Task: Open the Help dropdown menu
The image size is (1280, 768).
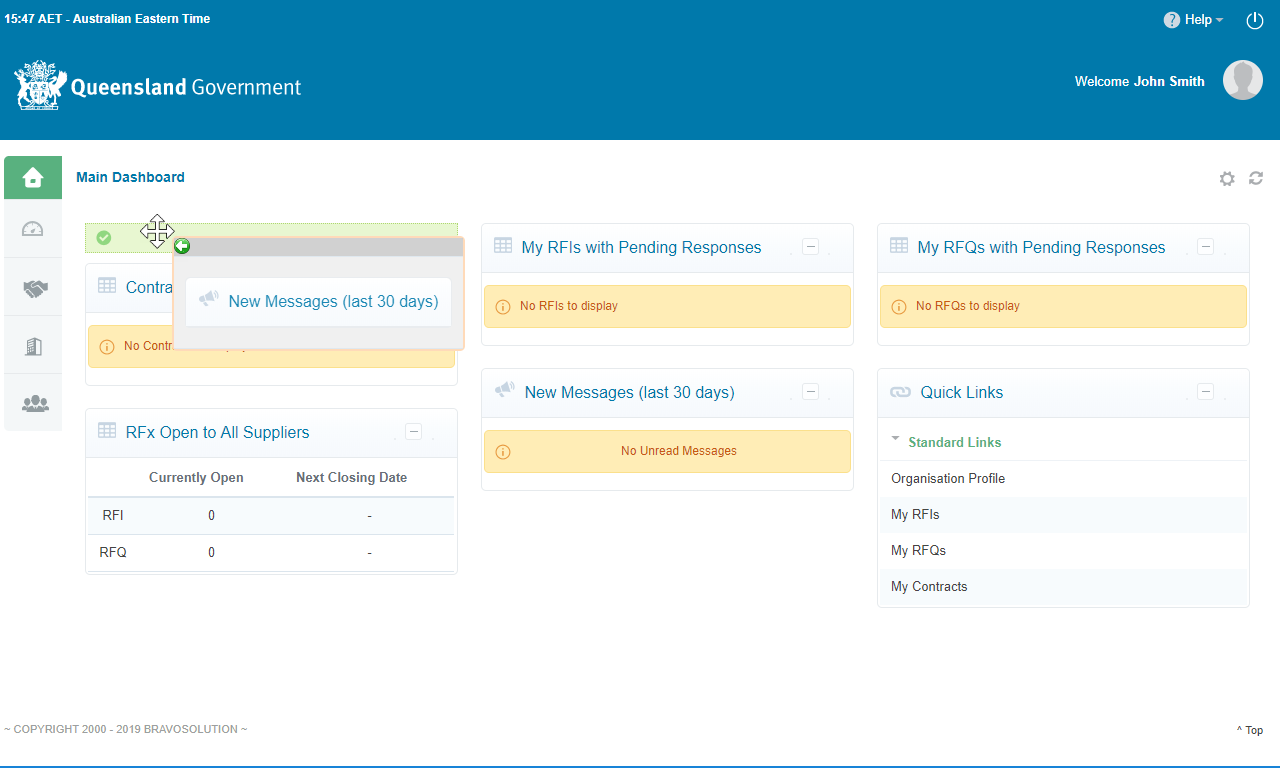Action: [x=1194, y=20]
